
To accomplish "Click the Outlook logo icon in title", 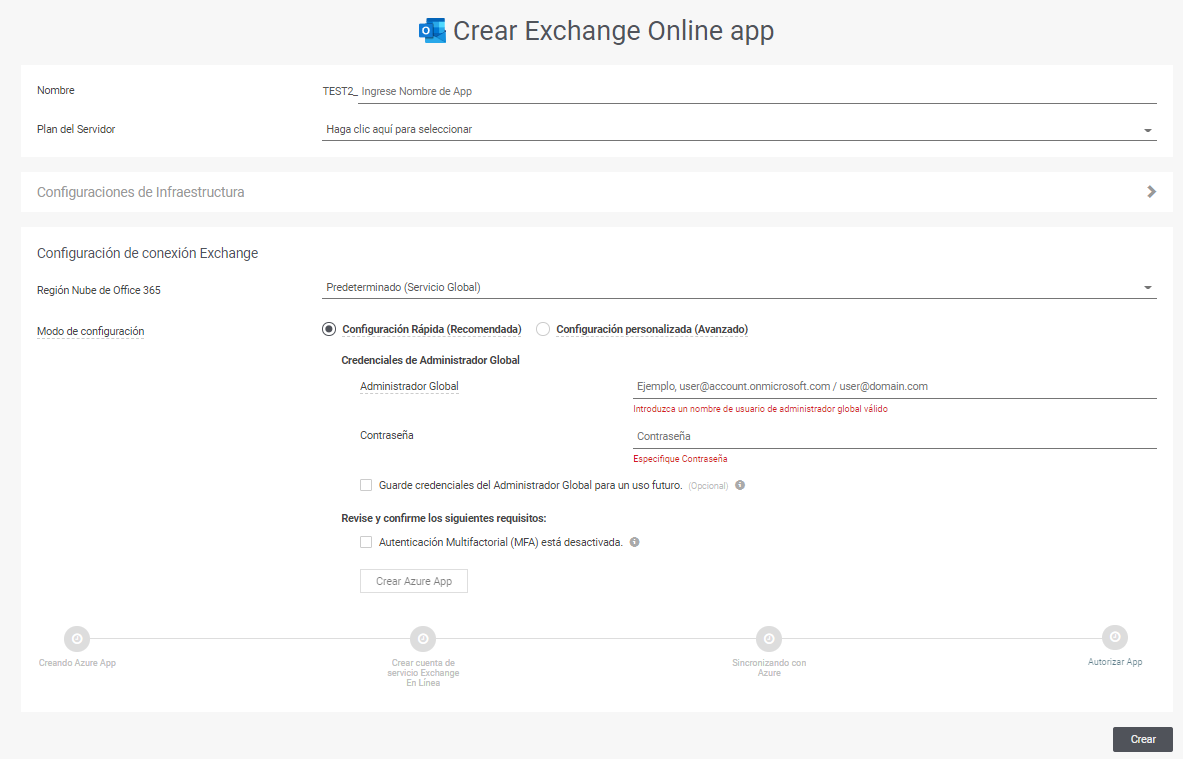I will 432,31.
